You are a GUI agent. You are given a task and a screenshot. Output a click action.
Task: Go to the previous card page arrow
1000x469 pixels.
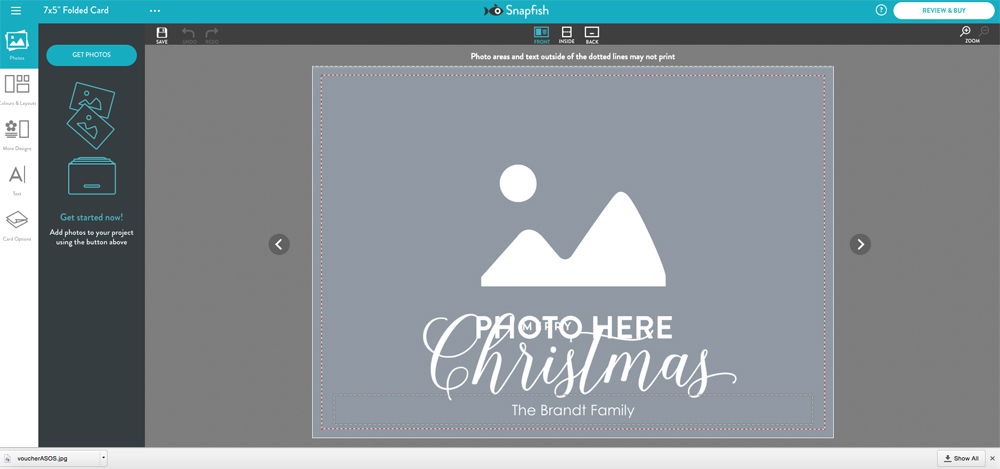click(x=279, y=244)
